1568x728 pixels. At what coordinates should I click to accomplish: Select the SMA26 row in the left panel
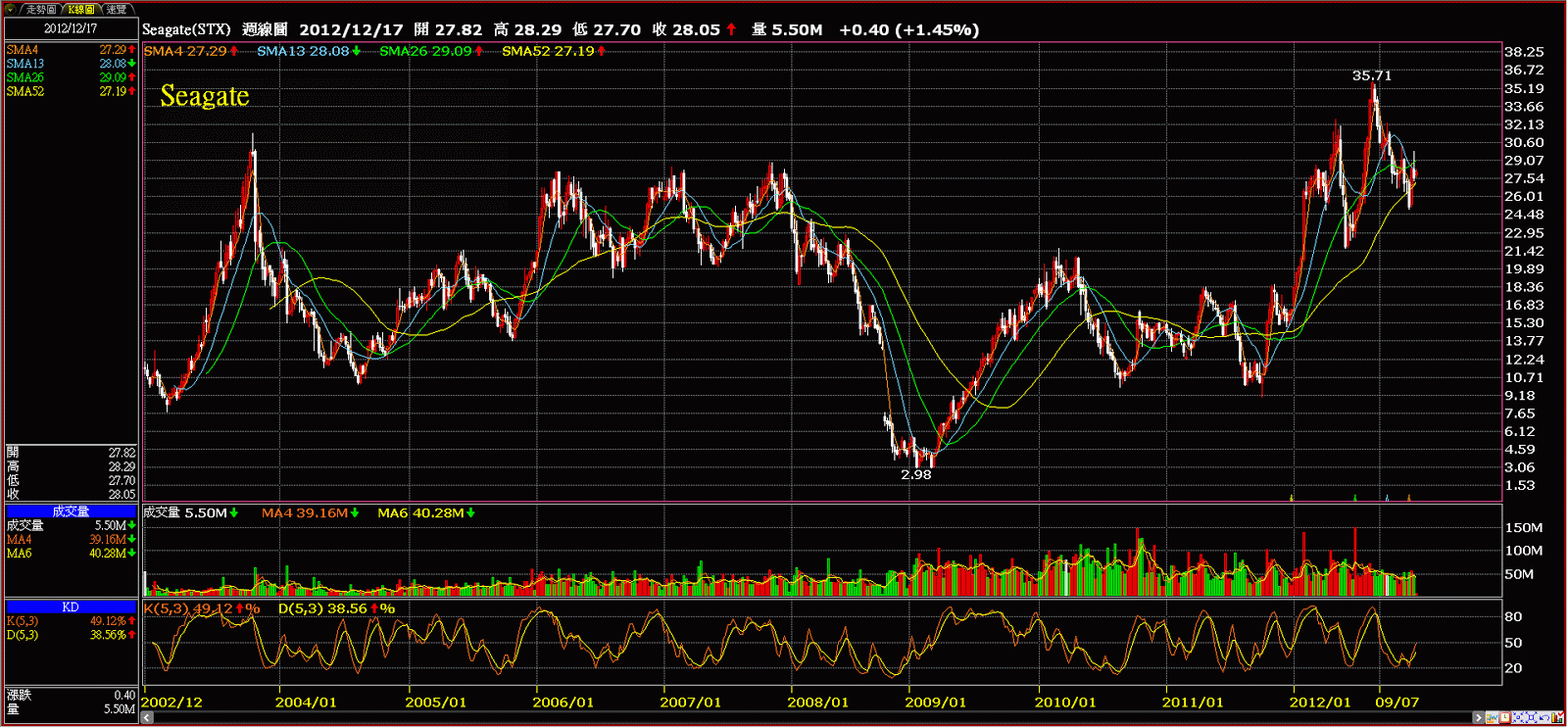(71, 77)
